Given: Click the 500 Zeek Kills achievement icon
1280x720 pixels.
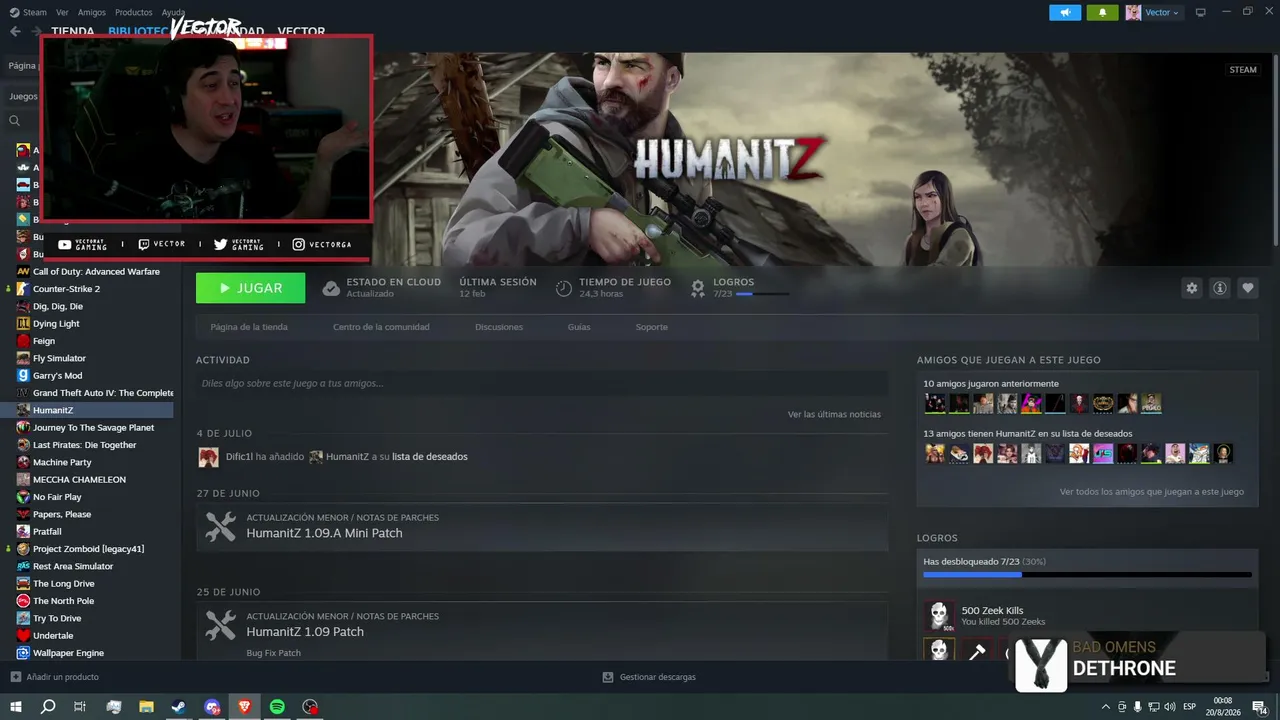Looking at the screenshot, I should click(x=939, y=616).
